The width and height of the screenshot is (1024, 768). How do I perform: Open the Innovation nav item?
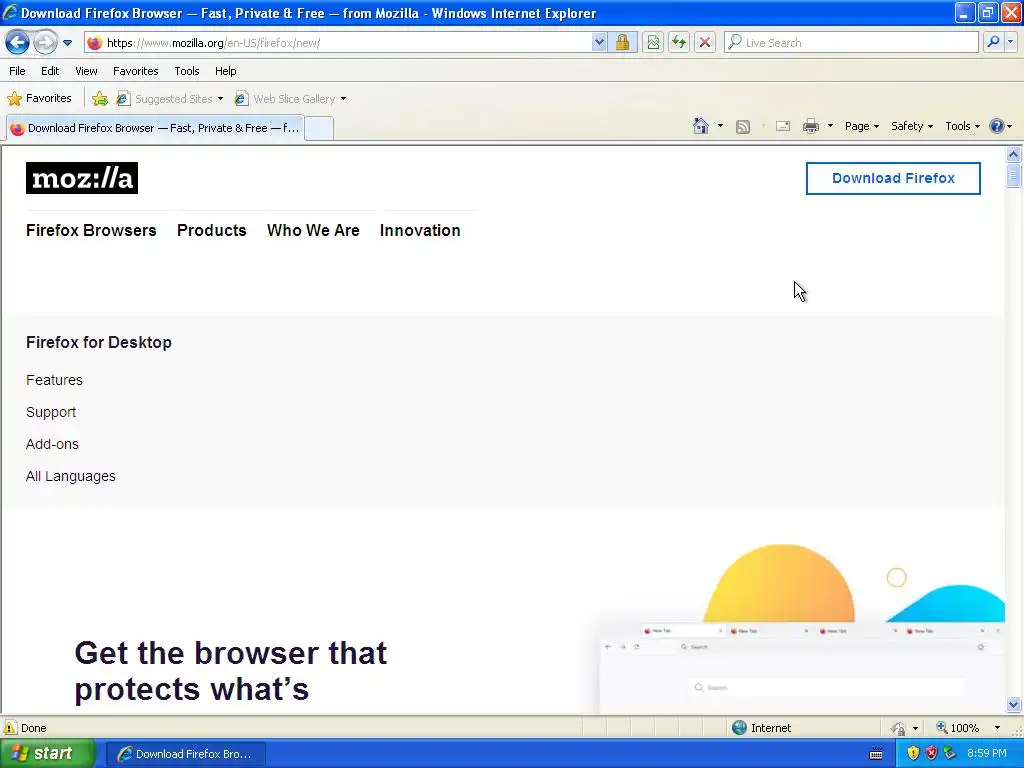coord(420,231)
